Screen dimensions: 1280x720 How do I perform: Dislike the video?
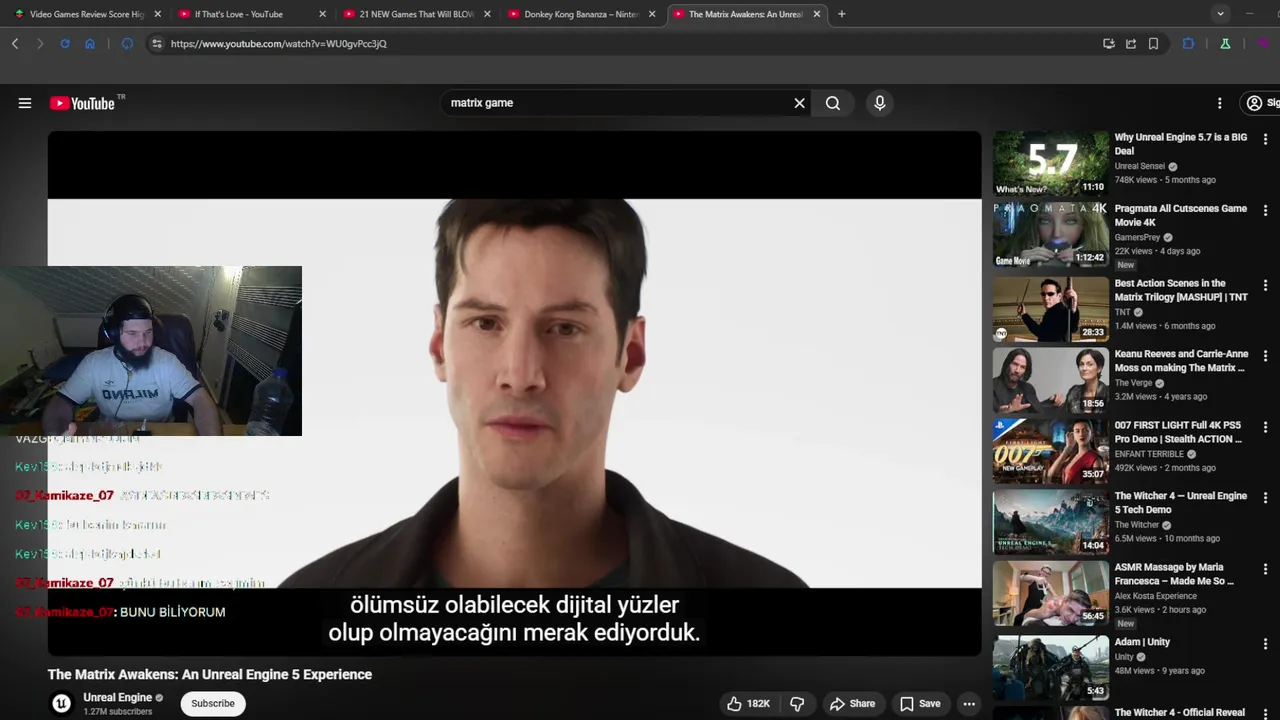[797, 704]
